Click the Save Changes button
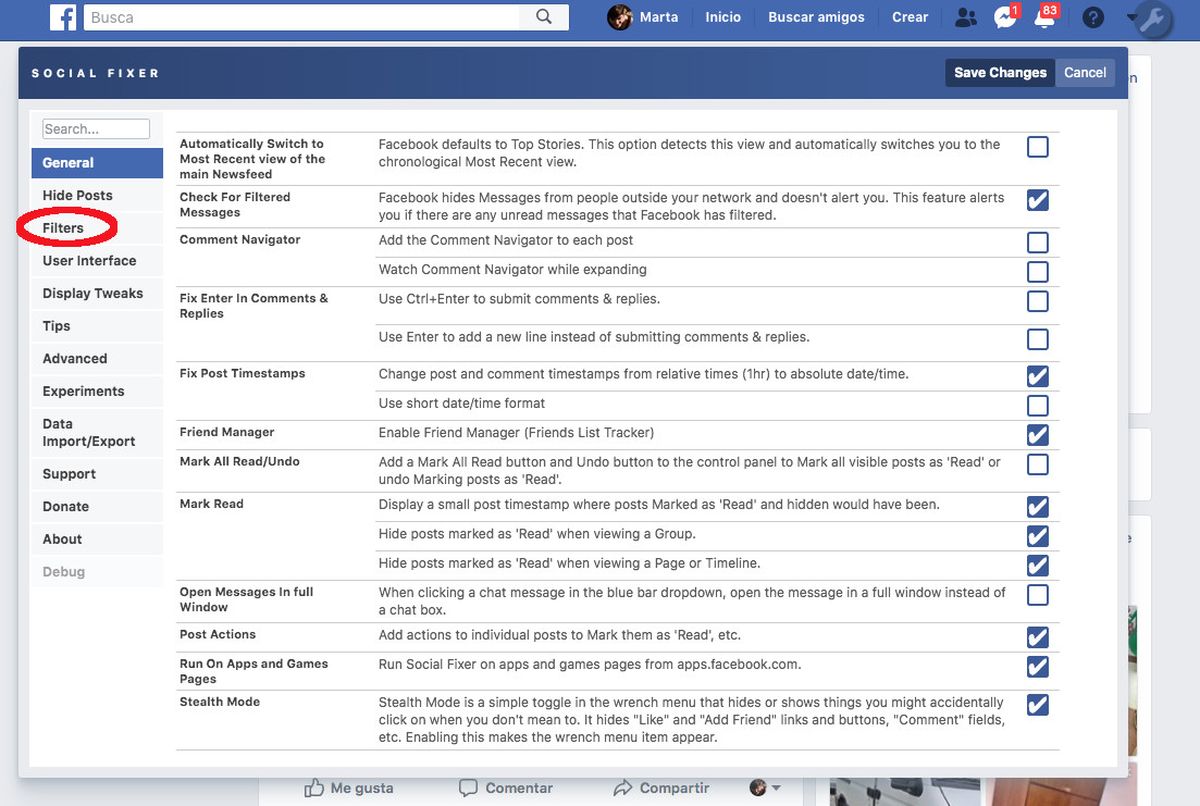The width and height of the screenshot is (1200, 806). pos(999,72)
